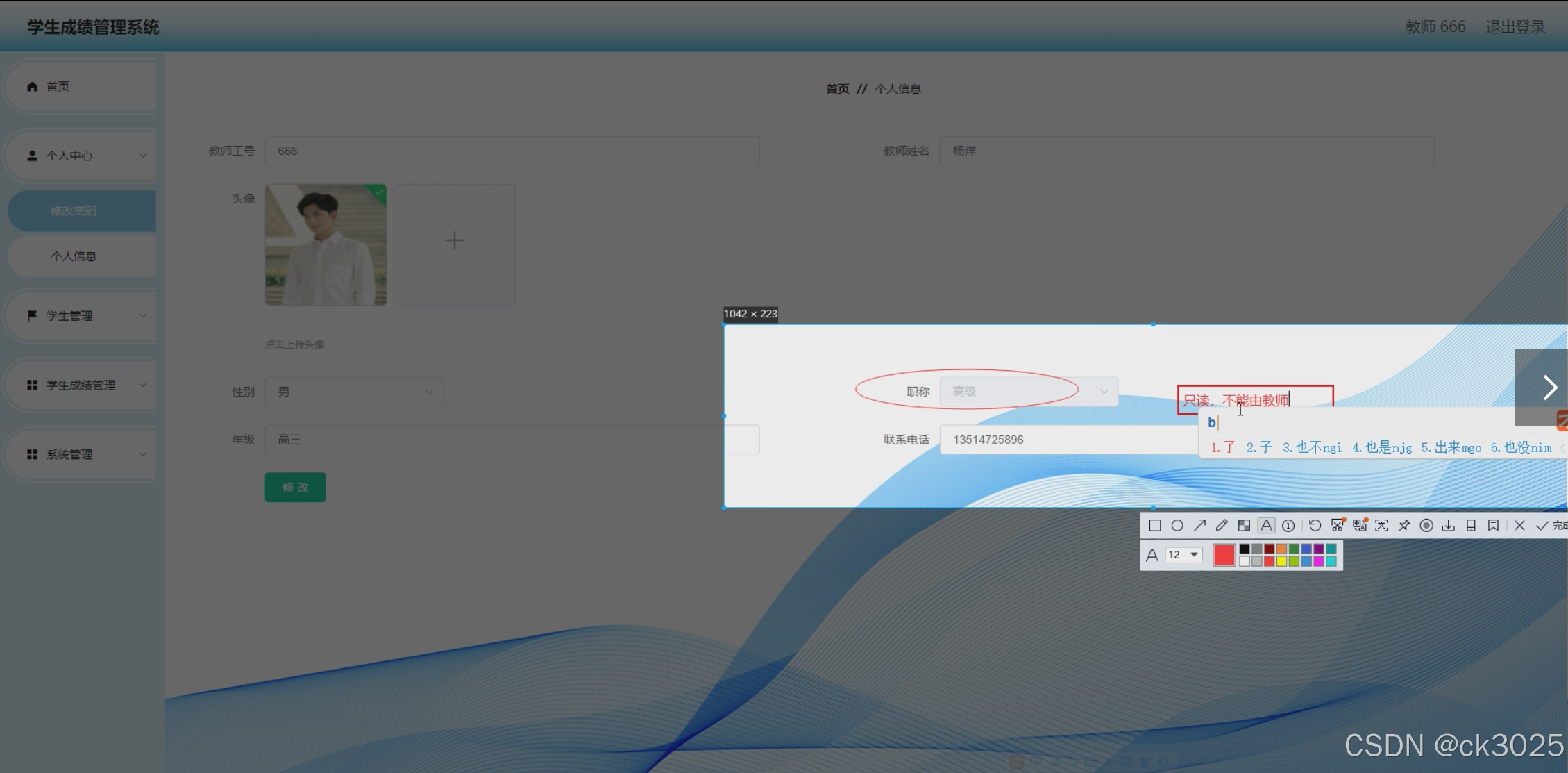Screen dimensions: 1568x773
Task: Open the 性别 gender dropdown
Action: pos(355,392)
